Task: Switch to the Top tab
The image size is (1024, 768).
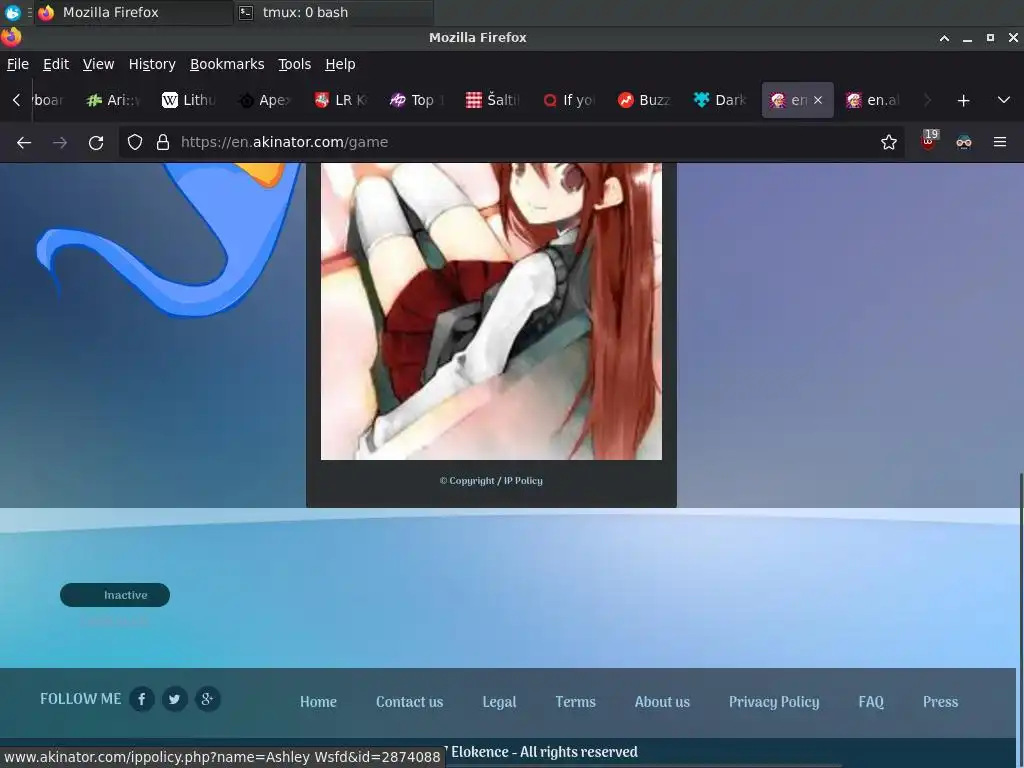Action: click(x=417, y=100)
